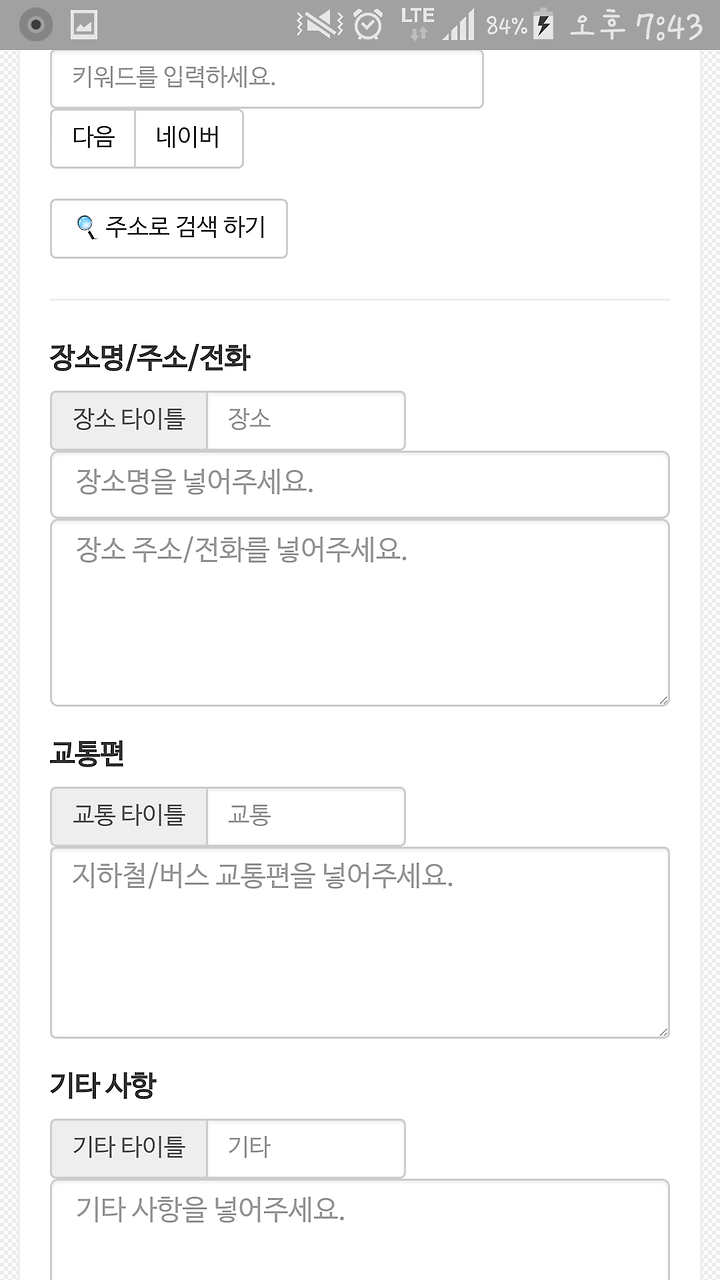Tap the charging battery icon
The image size is (720, 1280).
[x=544, y=24]
